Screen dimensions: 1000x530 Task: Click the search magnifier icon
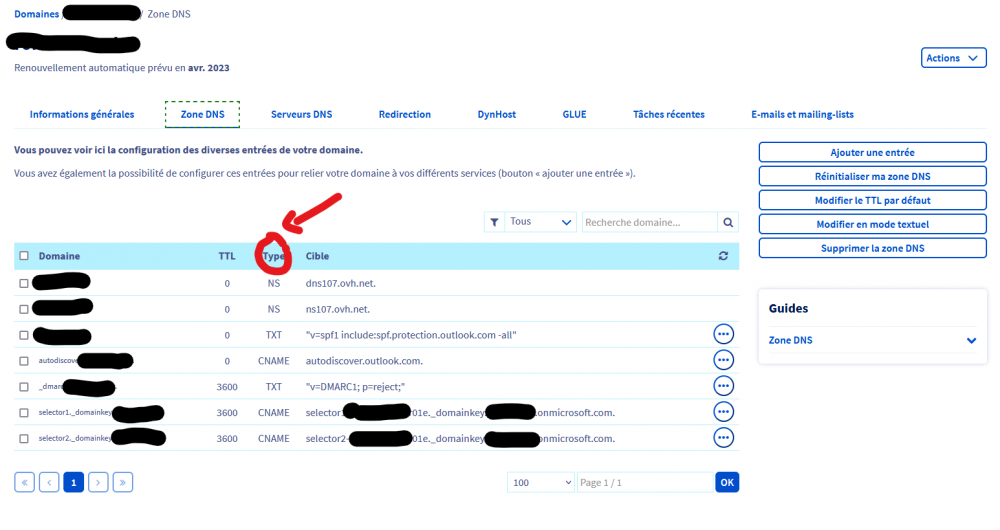pos(728,222)
